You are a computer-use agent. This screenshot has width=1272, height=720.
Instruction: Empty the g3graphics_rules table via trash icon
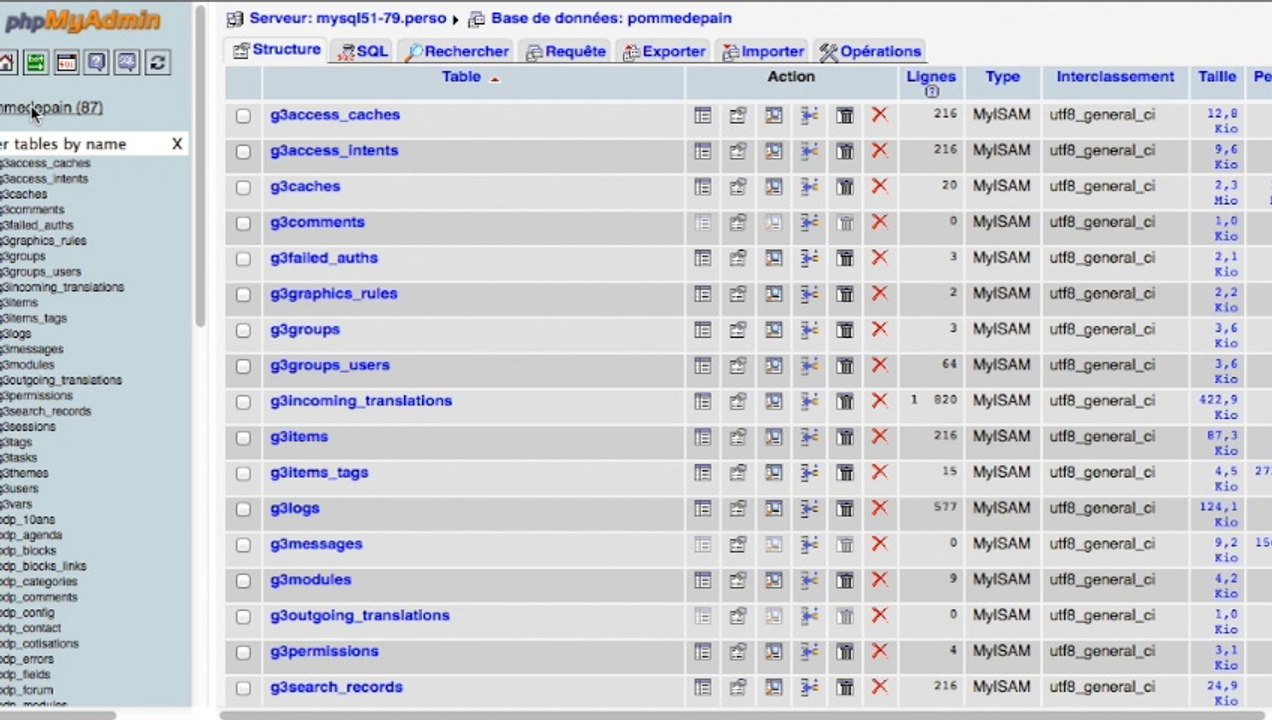pyautogui.click(x=845, y=295)
